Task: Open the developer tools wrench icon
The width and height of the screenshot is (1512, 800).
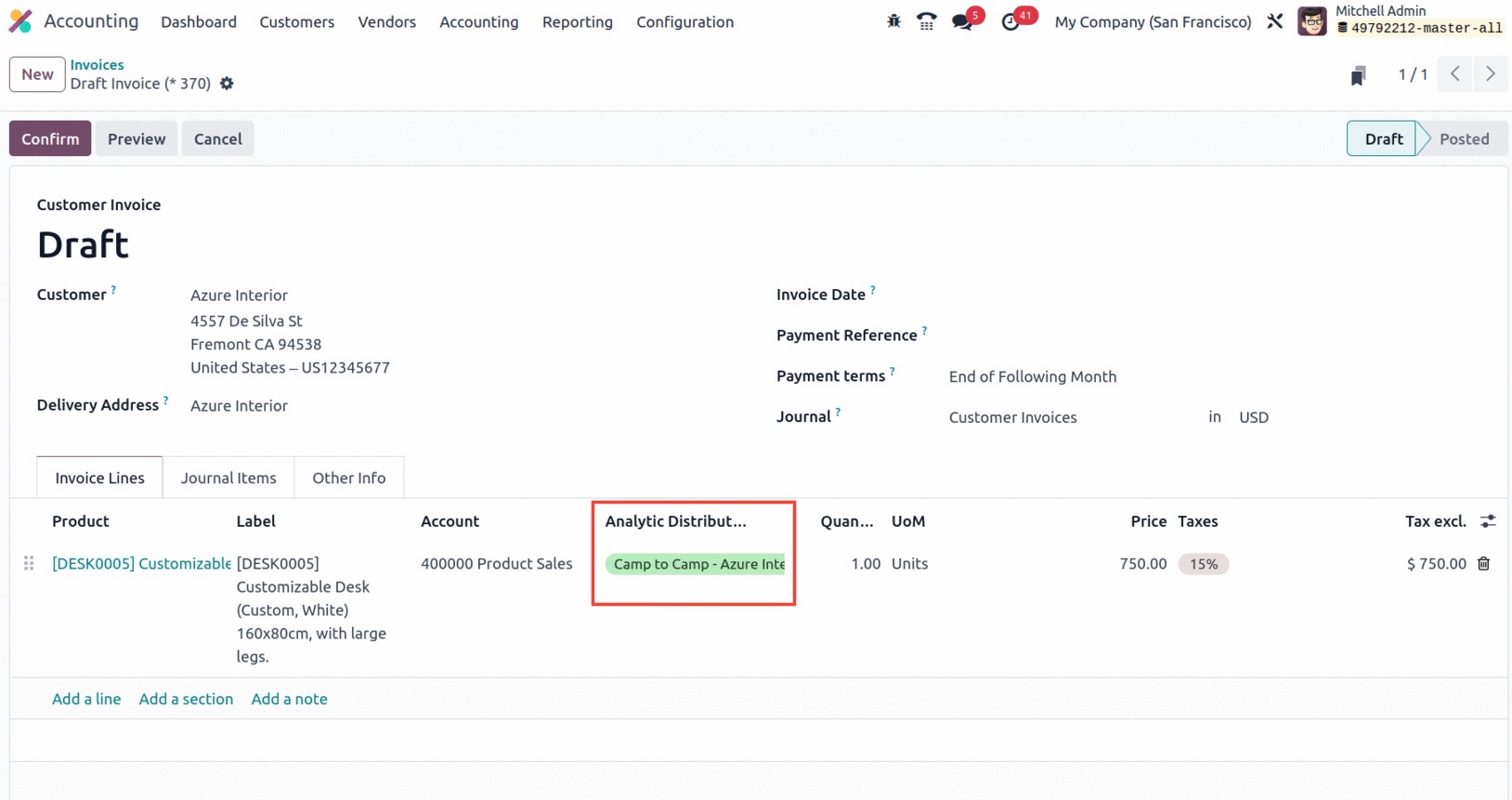Action: (1275, 21)
